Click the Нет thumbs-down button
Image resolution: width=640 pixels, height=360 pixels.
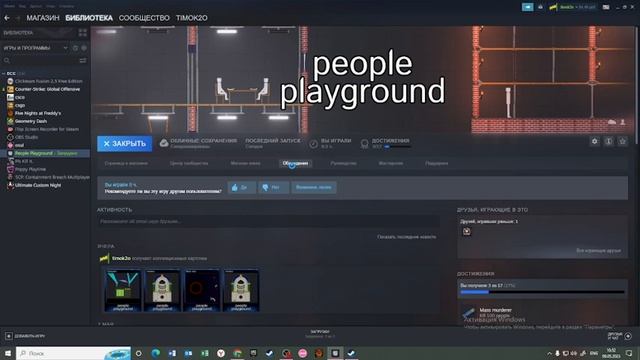pyautogui.click(x=273, y=187)
